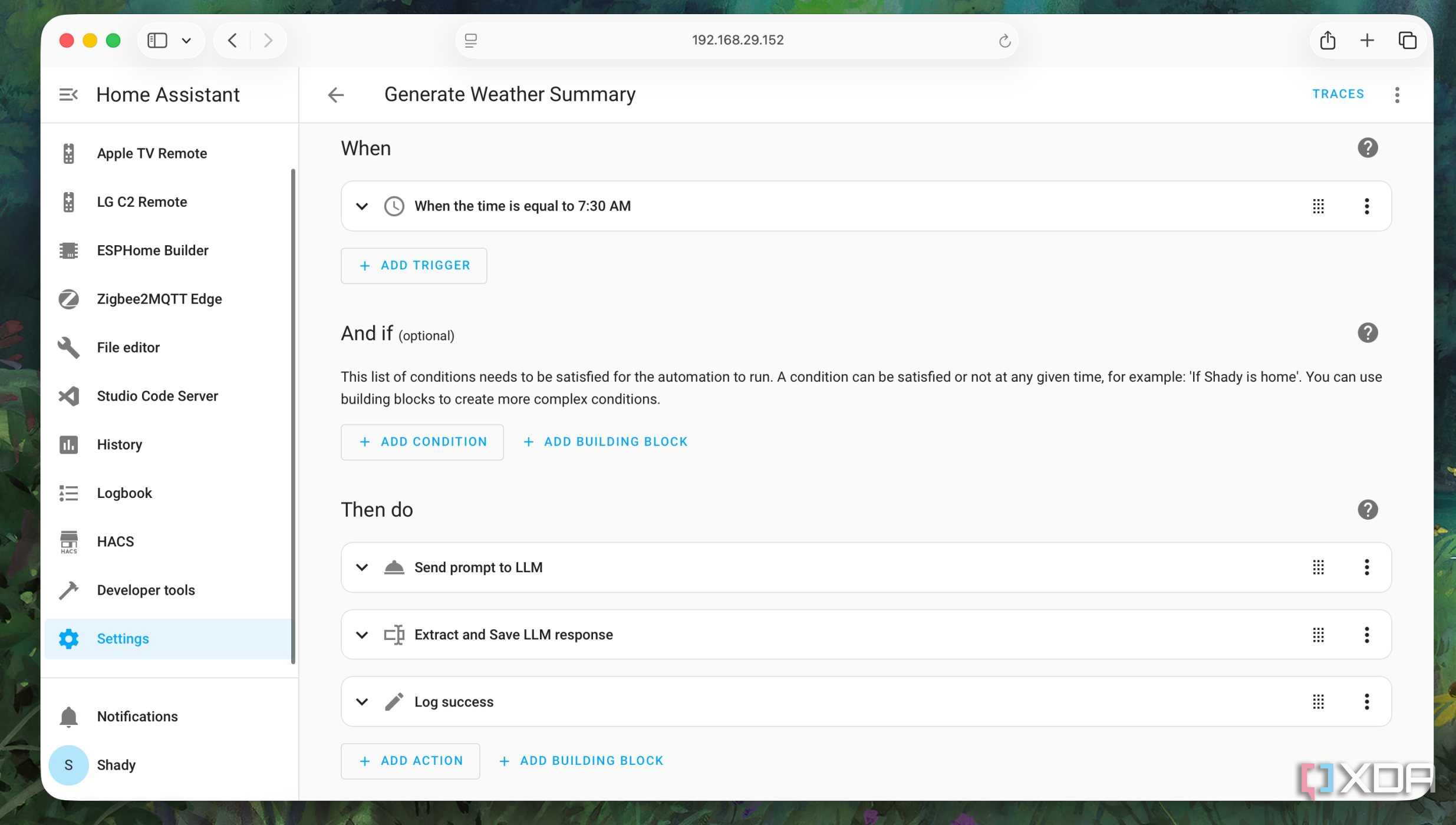This screenshot has width=1456, height=825.
Task: Open help for the And if section
Action: (x=1368, y=333)
